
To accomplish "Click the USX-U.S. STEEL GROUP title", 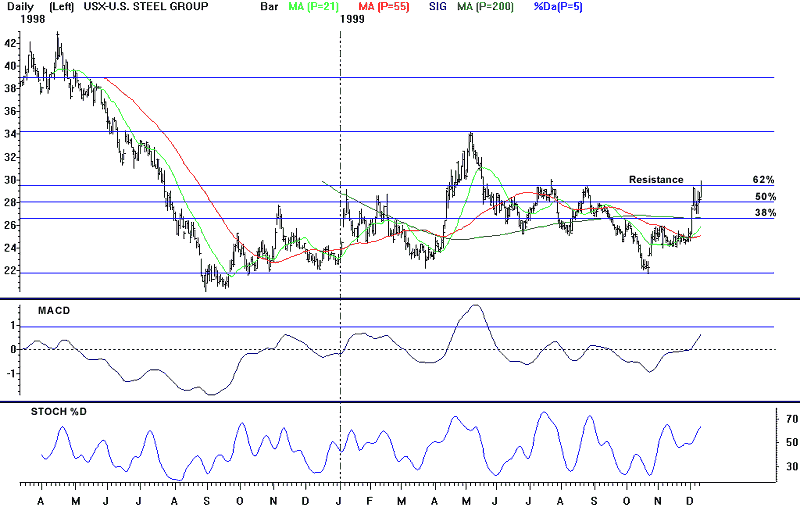I will [x=146, y=7].
